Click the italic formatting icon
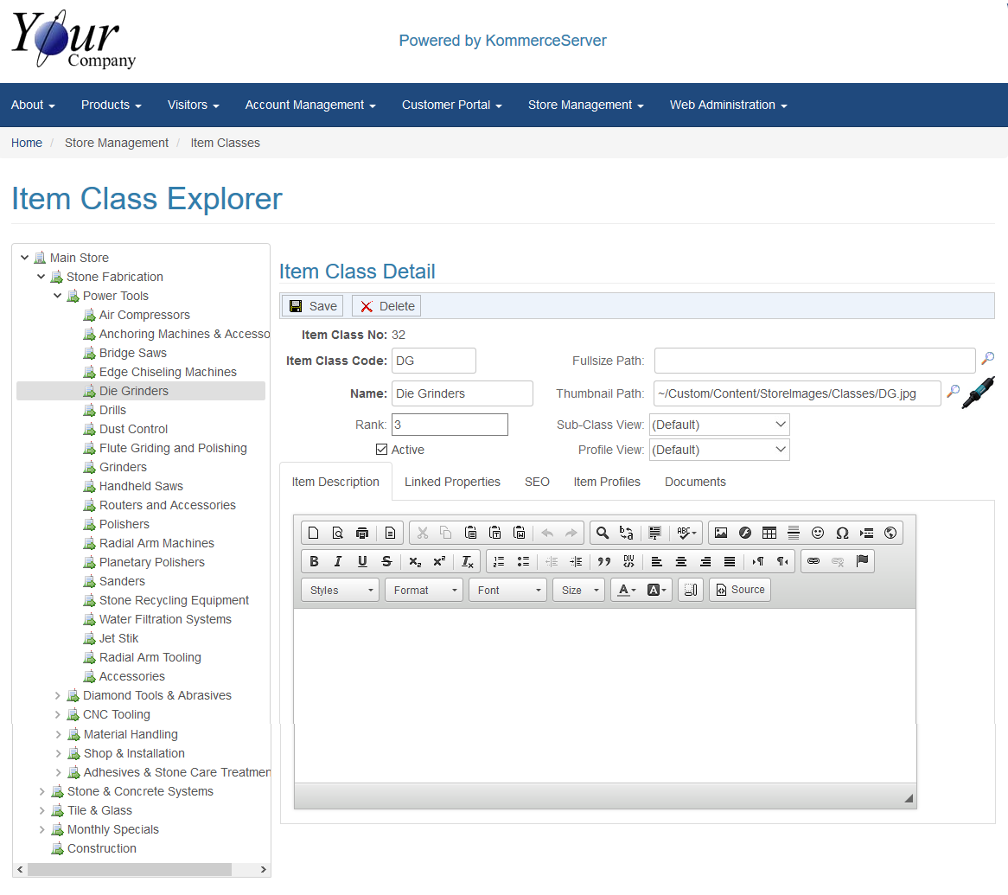 (338, 562)
